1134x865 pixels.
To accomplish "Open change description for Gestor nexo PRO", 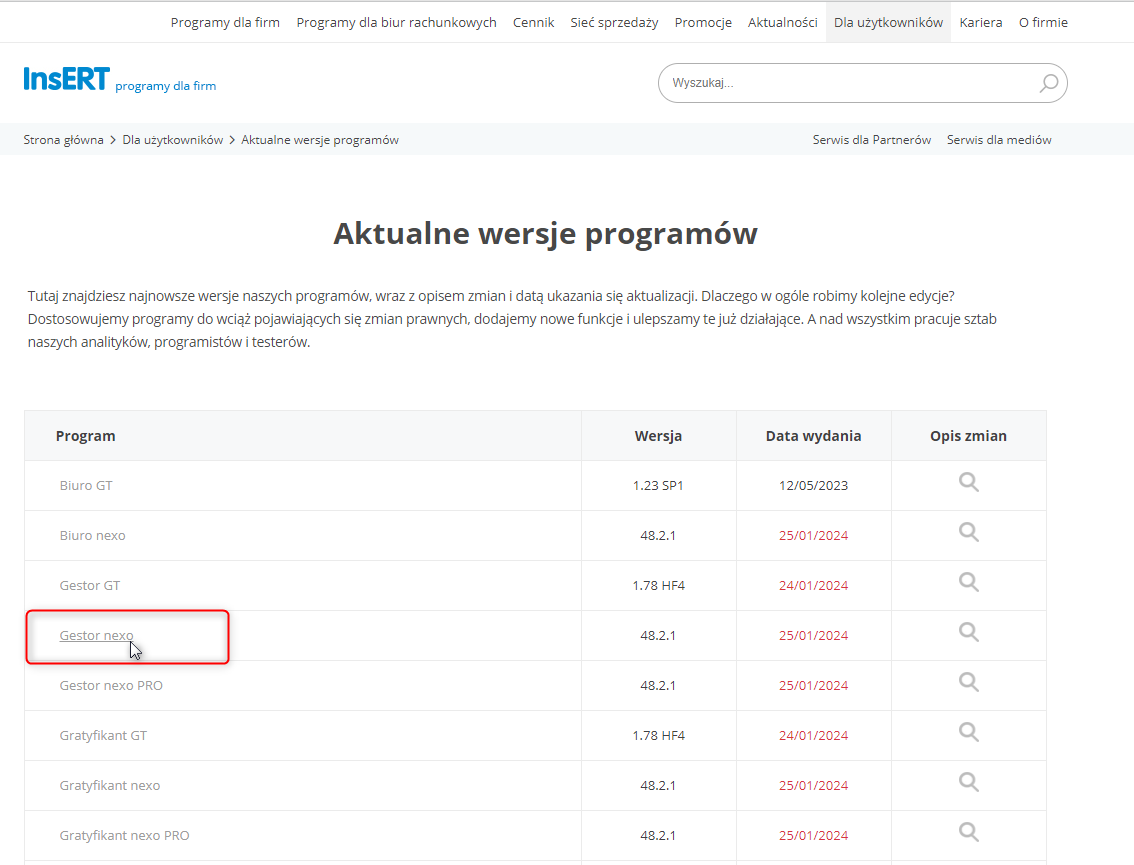I will (968, 682).
